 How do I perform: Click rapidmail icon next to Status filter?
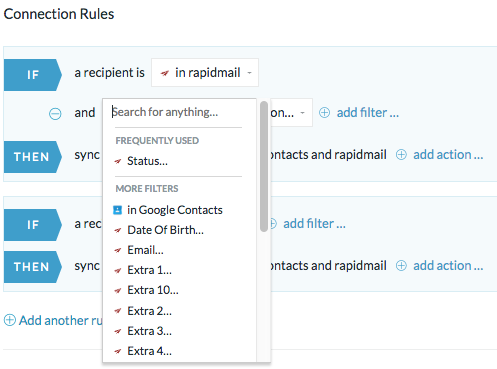coord(118,162)
